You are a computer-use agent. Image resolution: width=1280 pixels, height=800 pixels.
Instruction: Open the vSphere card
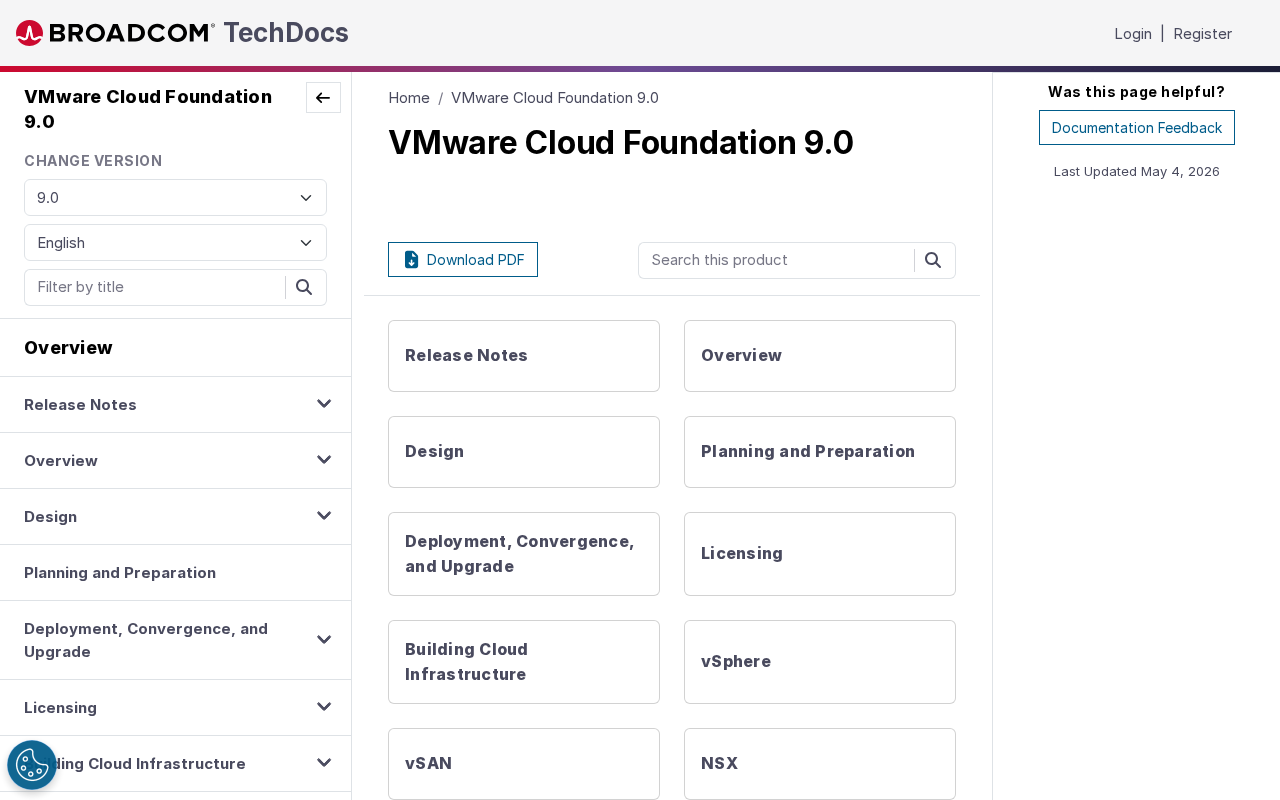(x=820, y=662)
